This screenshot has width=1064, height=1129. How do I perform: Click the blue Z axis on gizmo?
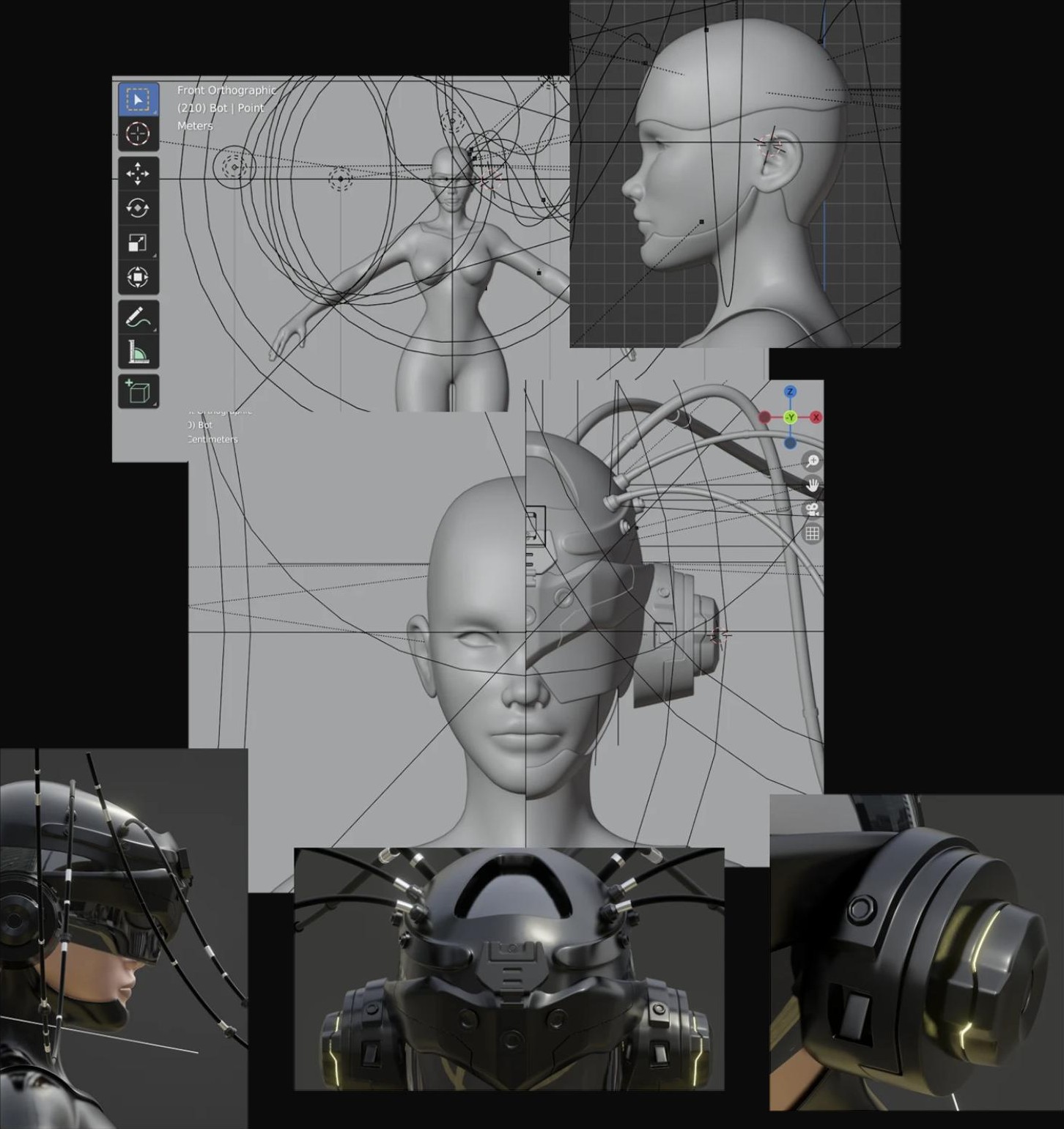(x=790, y=392)
